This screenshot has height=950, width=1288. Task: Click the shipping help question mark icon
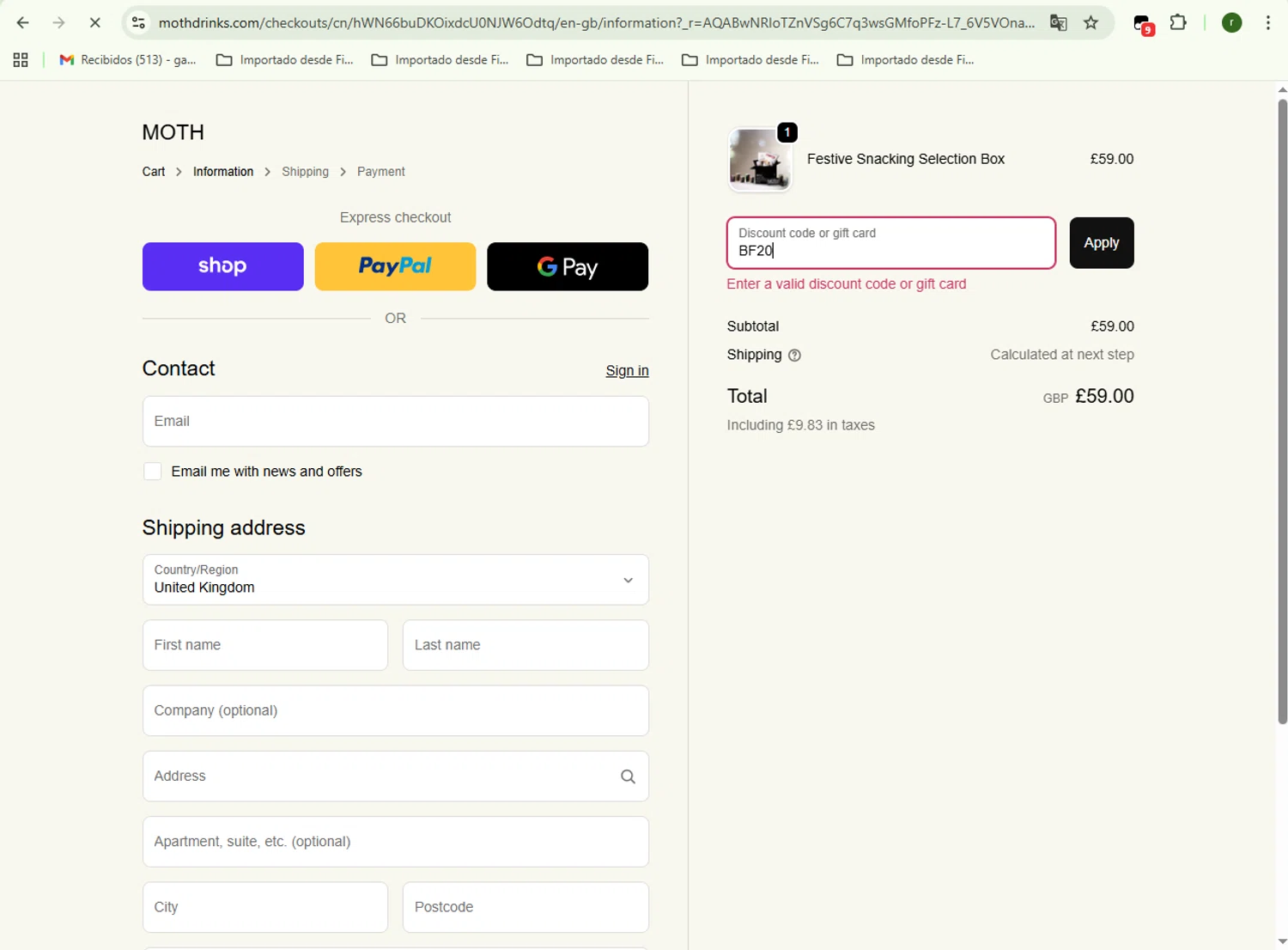click(794, 356)
